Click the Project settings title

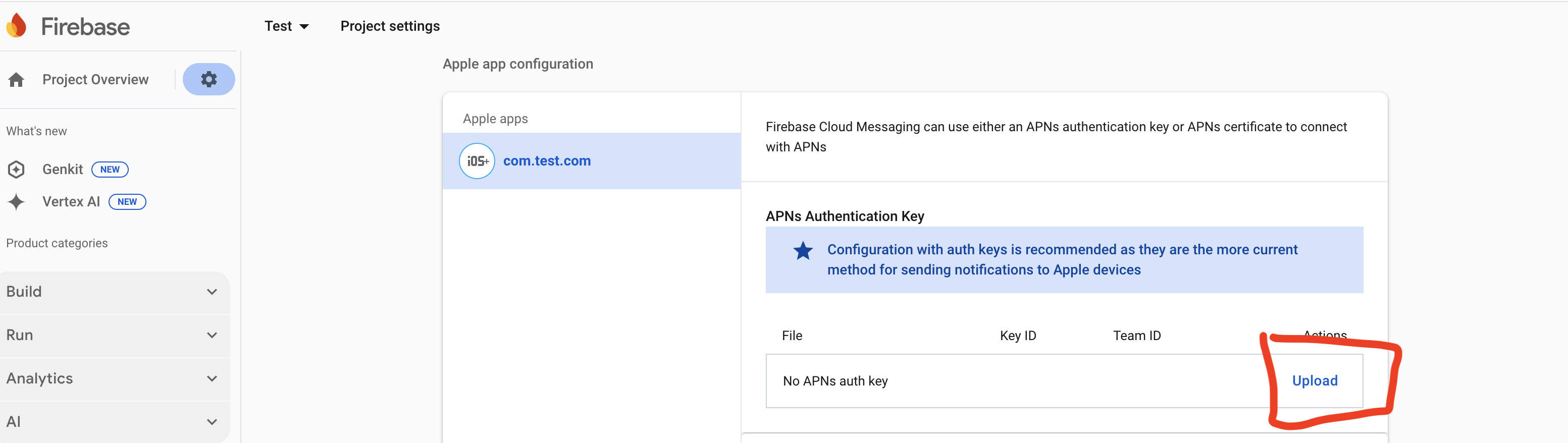click(x=390, y=26)
